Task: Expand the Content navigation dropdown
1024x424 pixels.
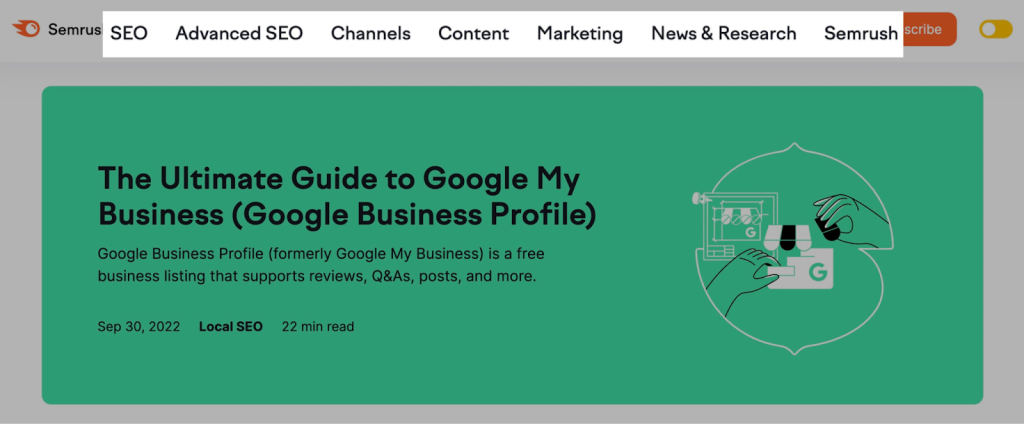Action: pyautogui.click(x=474, y=33)
